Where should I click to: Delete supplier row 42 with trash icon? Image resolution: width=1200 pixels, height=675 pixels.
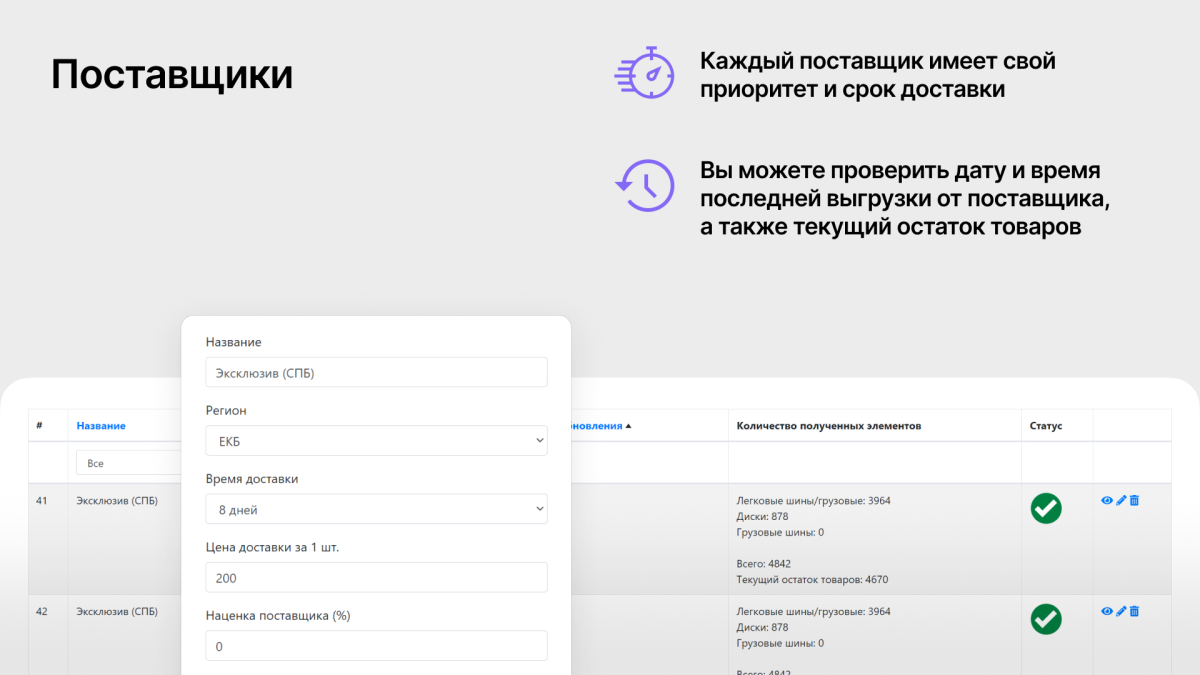tap(1134, 611)
